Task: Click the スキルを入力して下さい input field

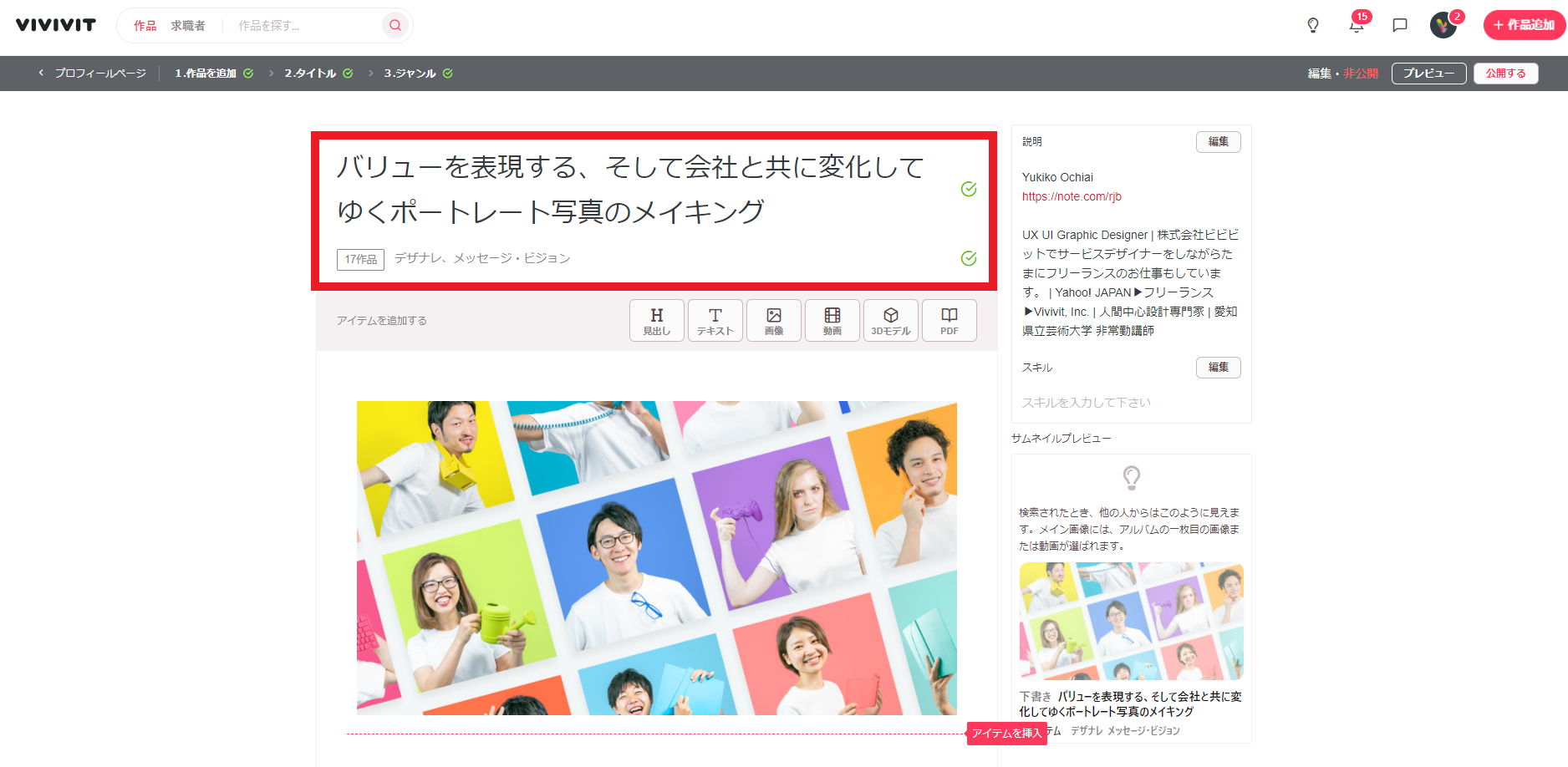Action: (1087, 402)
